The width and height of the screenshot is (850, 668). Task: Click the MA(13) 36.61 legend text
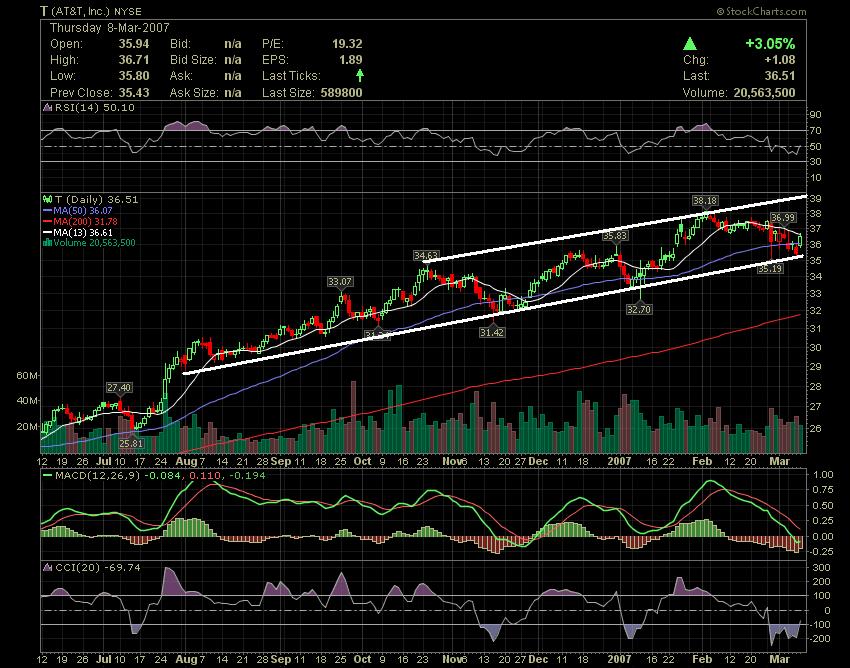(x=82, y=233)
